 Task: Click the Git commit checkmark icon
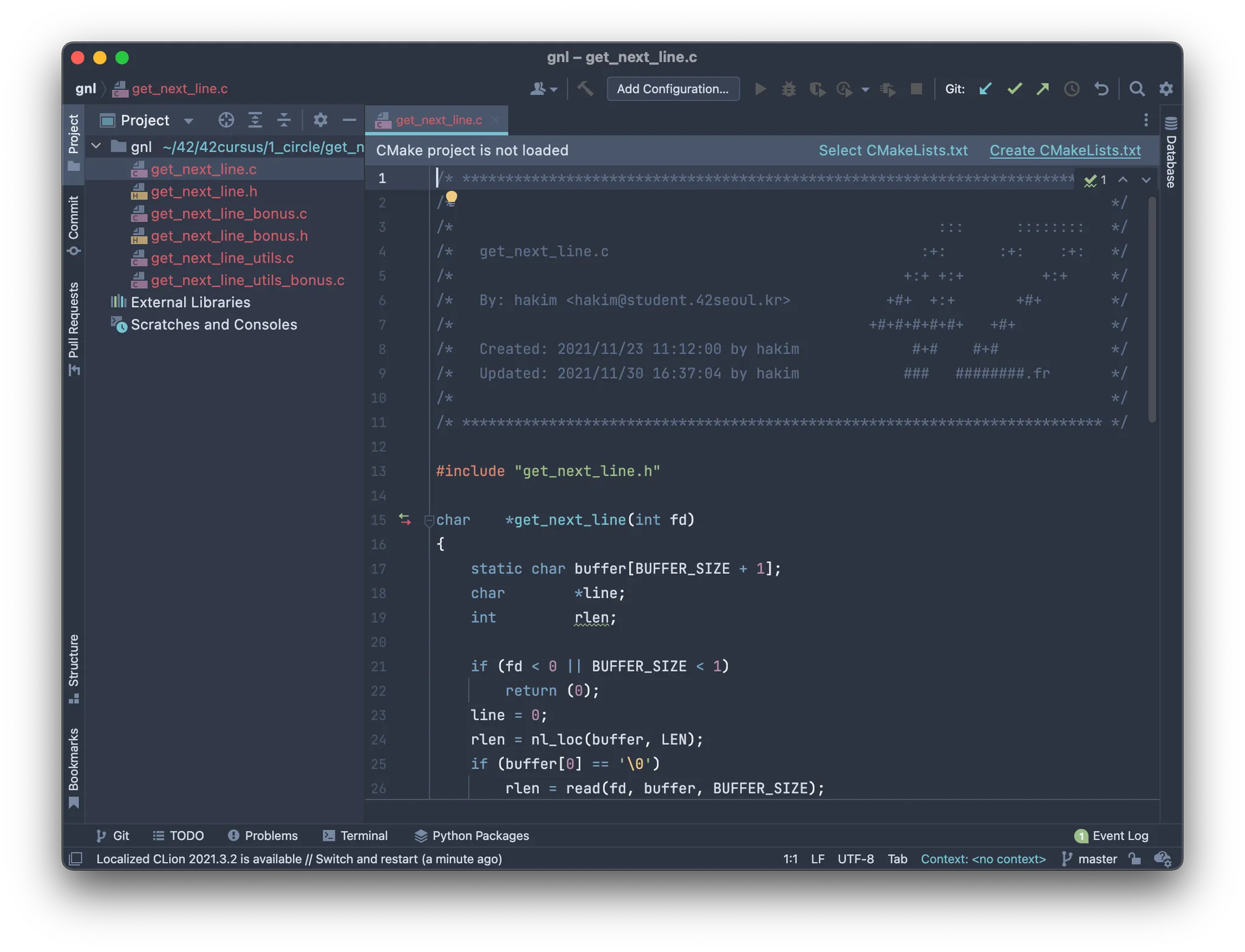point(1014,89)
